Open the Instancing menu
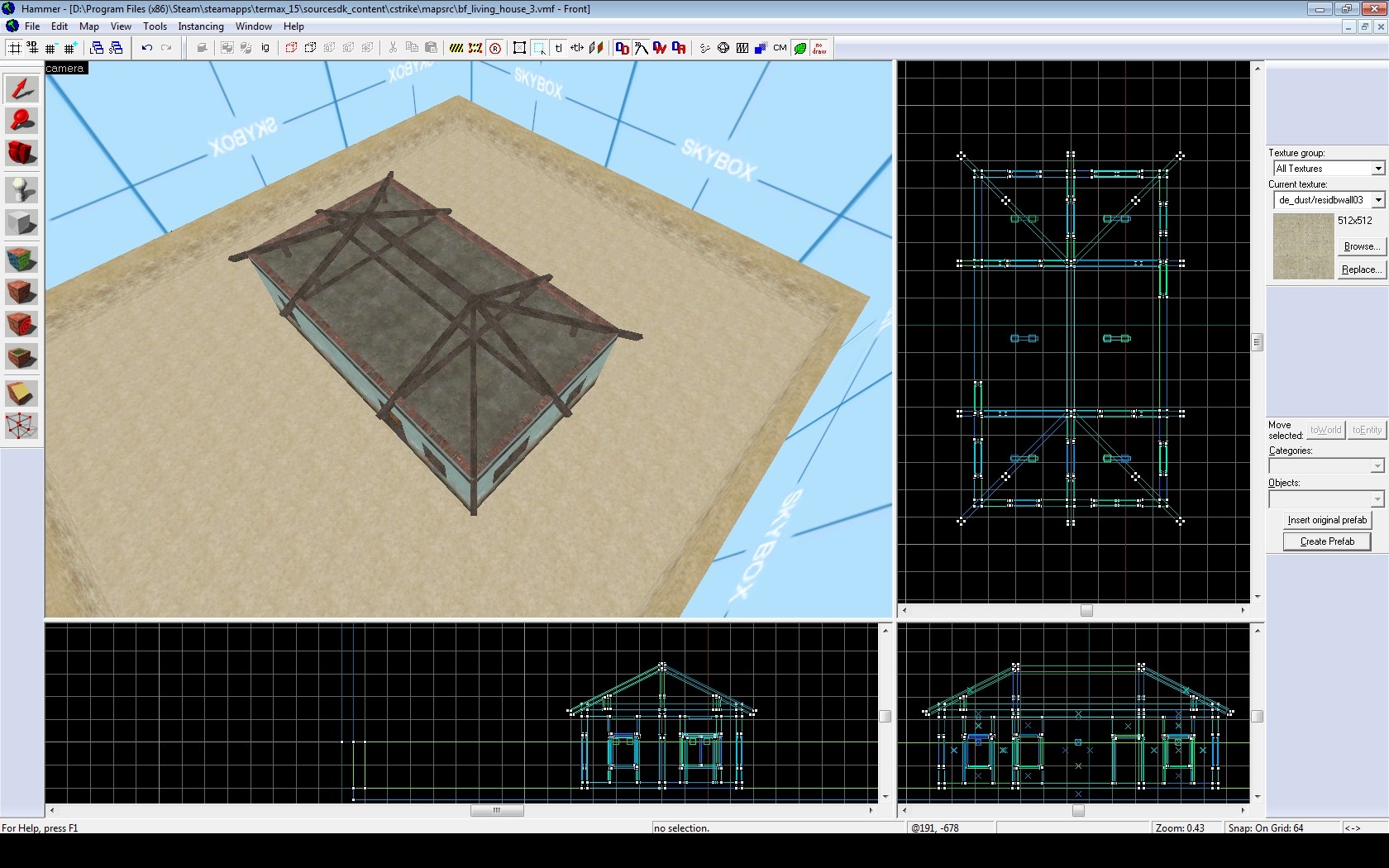The image size is (1389, 868). [201, 26]
